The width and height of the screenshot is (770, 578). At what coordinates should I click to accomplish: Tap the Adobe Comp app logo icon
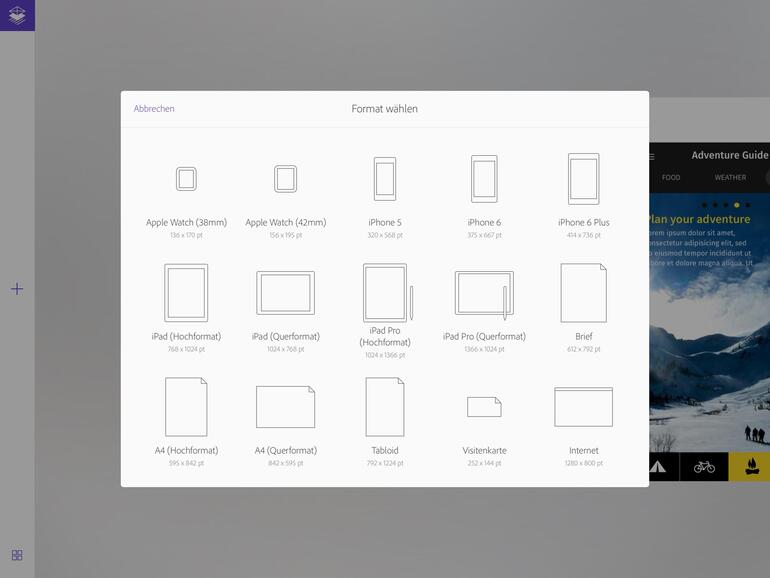(x=17, y=15)
